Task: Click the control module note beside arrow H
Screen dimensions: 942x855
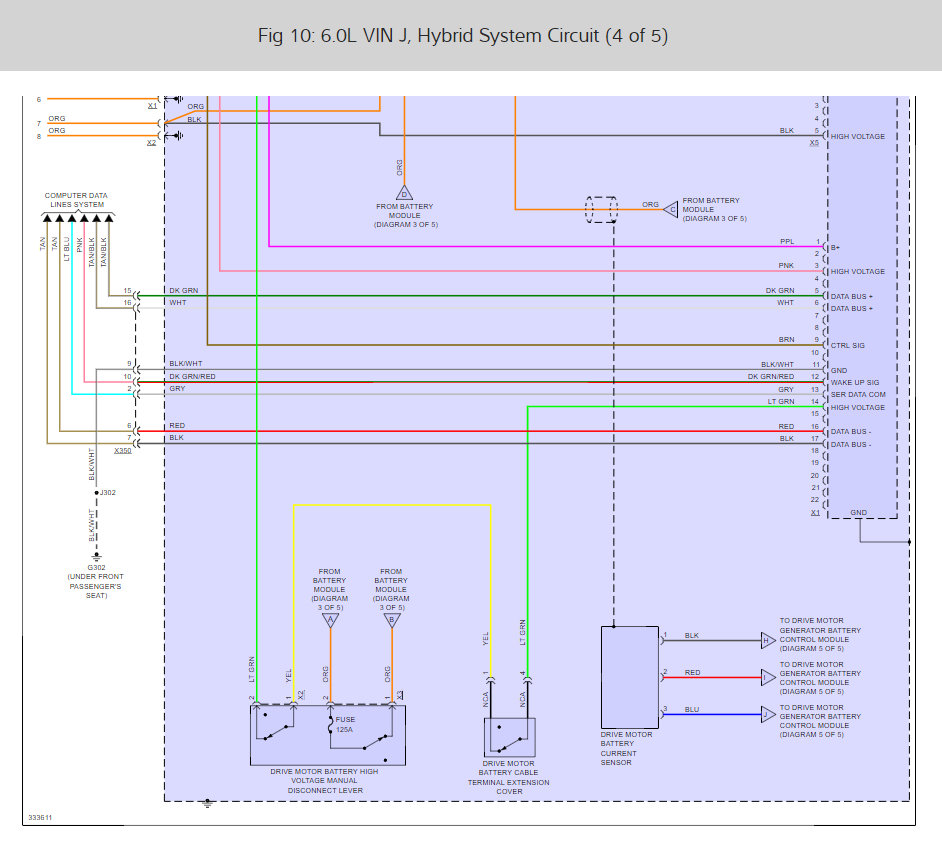Action: point(820,634)
